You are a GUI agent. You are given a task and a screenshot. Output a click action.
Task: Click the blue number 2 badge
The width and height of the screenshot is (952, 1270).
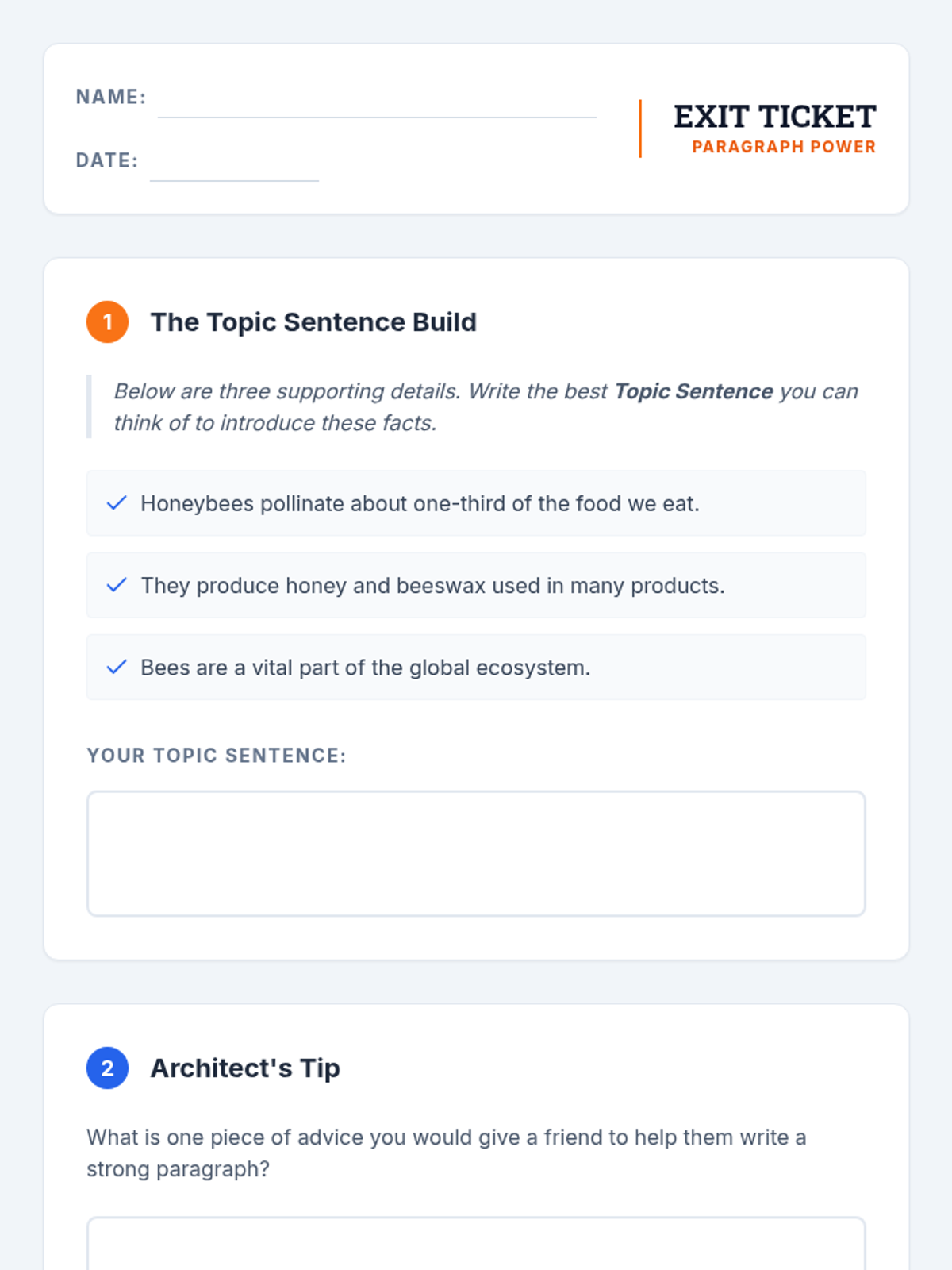pyautogui.click(x=108, y=1068)
